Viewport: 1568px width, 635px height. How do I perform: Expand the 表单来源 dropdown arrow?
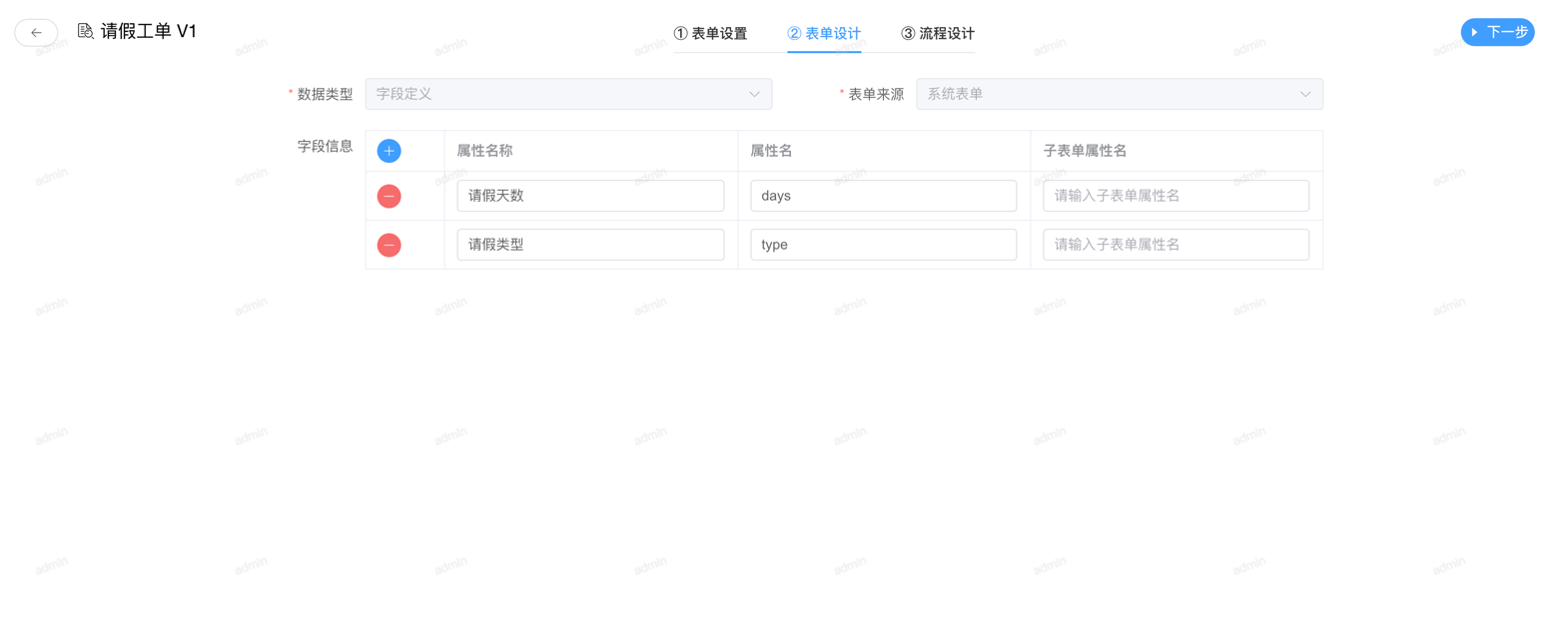[1304, 95]
